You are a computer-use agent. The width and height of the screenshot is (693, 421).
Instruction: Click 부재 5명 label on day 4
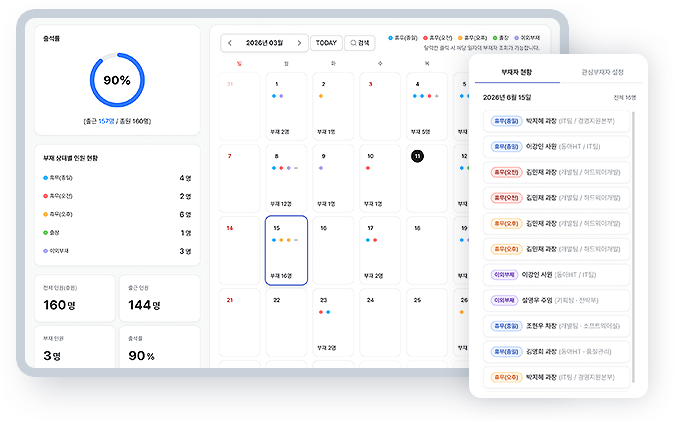pyautogui.click(x=420, y=132)
